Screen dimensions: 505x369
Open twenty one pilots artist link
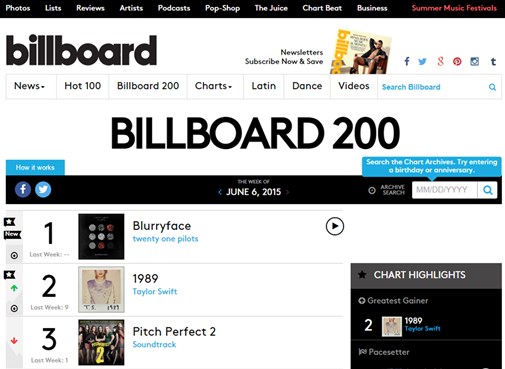[165, 239]
